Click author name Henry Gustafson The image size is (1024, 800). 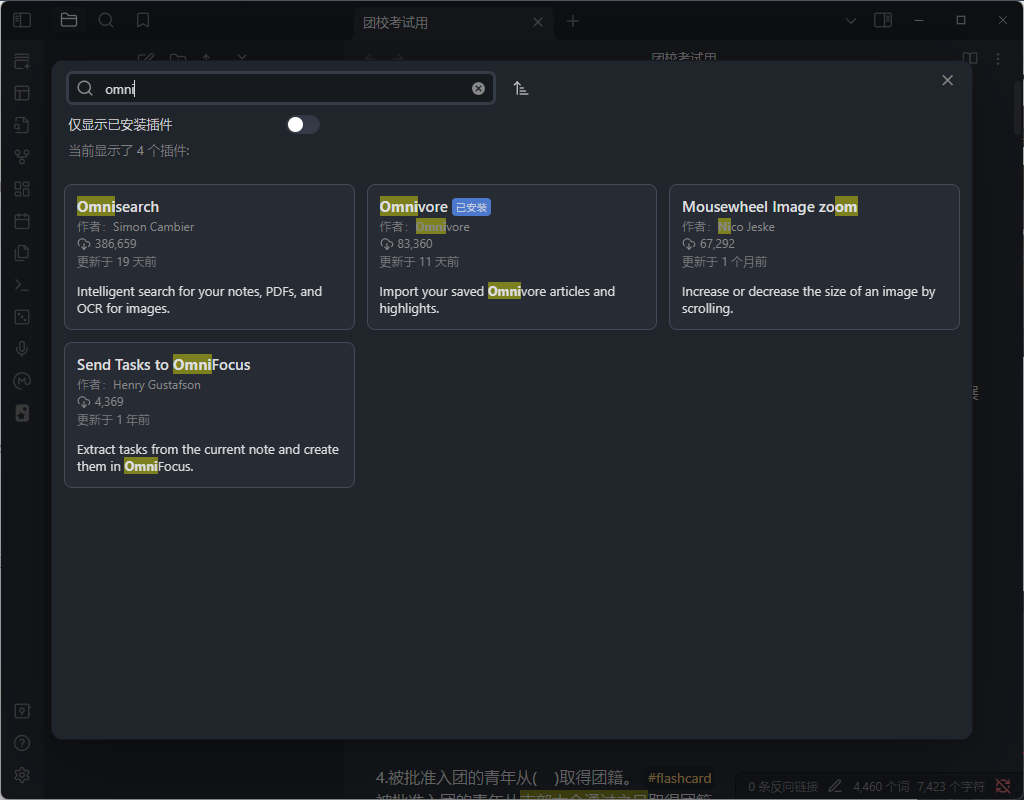pos(157,385)
